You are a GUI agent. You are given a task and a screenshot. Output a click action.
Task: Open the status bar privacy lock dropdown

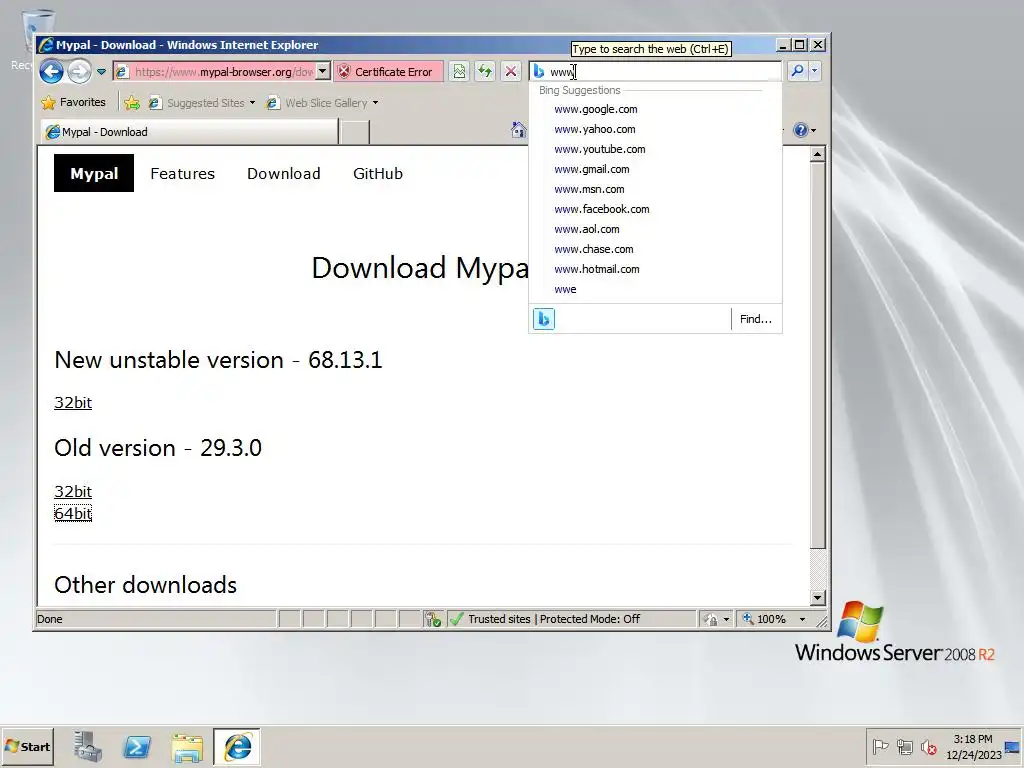click(x=716, y=619)
